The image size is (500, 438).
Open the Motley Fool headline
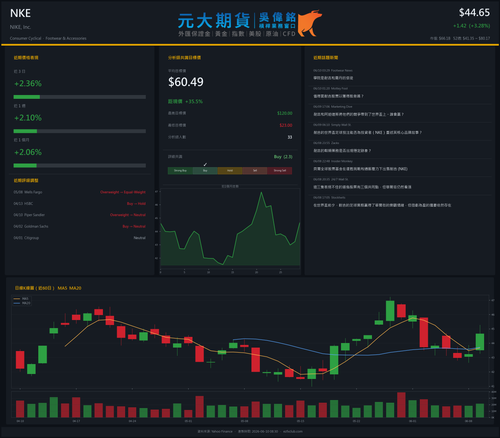pos(338,96)
